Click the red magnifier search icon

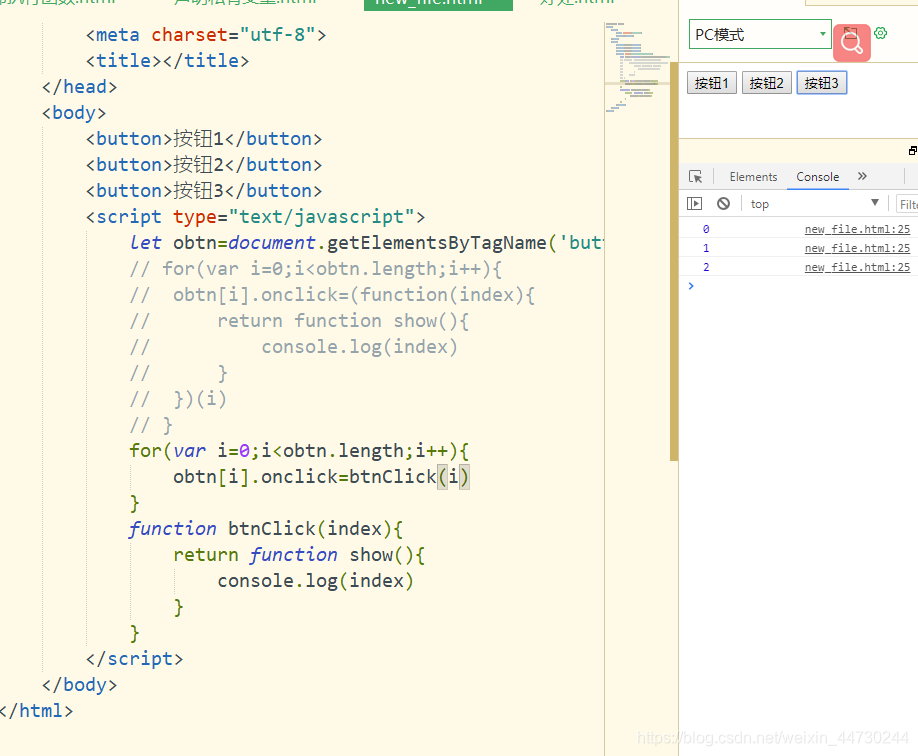852,43
